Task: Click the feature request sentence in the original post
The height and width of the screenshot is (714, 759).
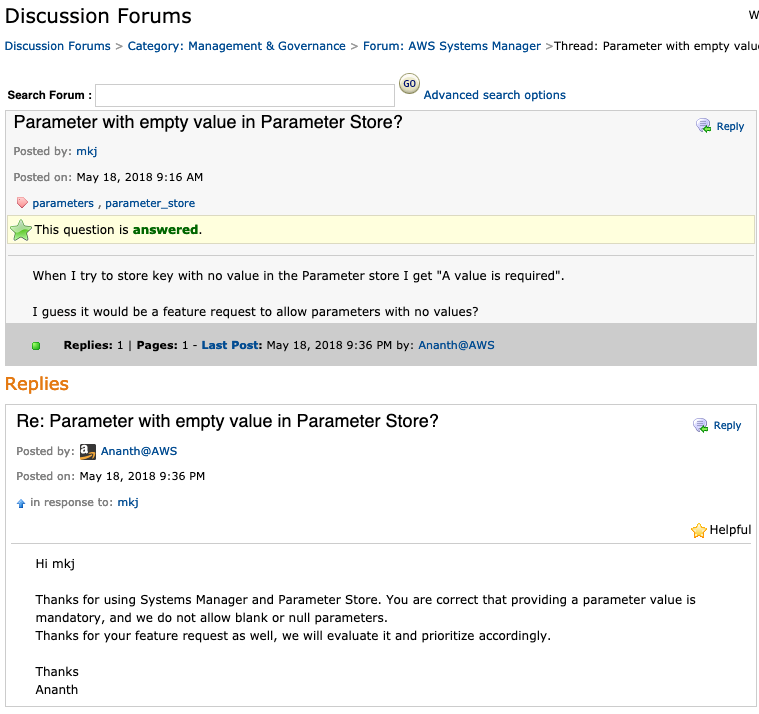Action: pyautogui.click(x=255, y=312)
